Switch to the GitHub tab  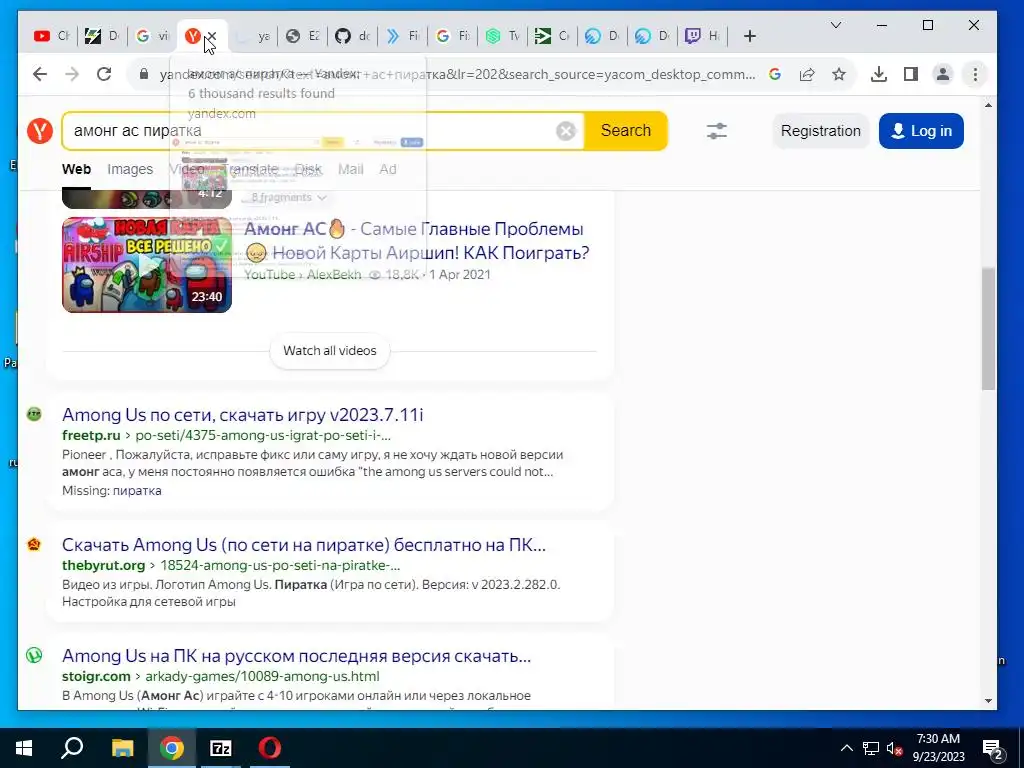(x=353, y=36)
